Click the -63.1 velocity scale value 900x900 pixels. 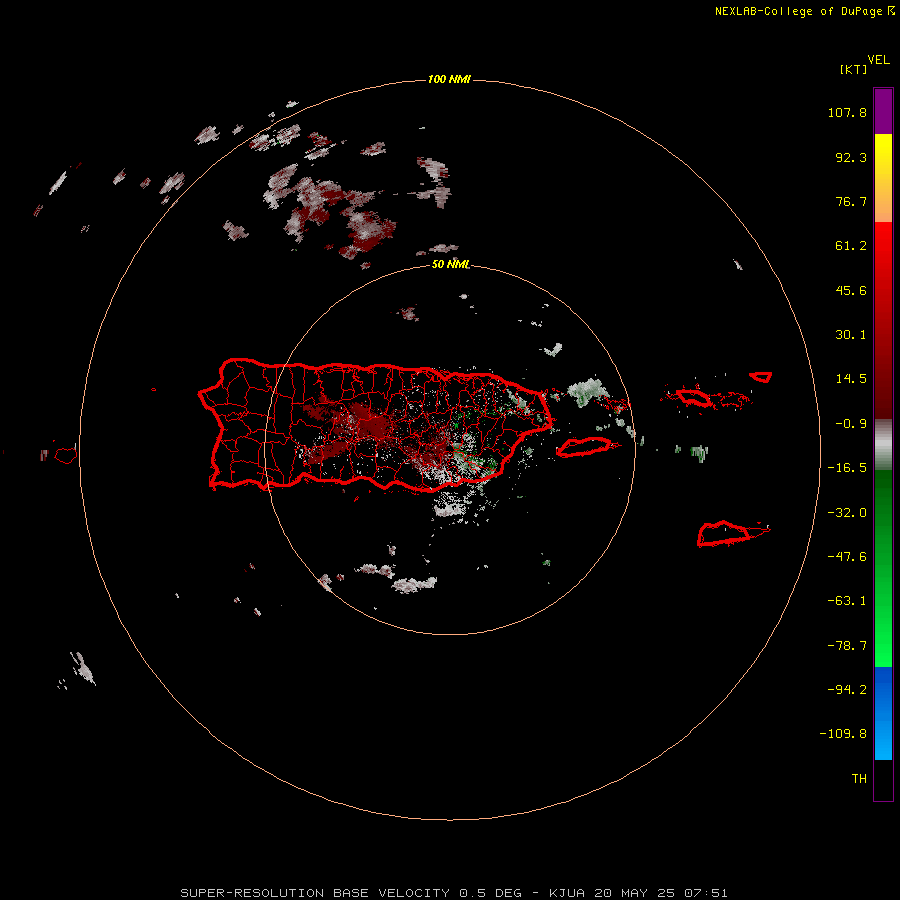[x=847, y=601]
